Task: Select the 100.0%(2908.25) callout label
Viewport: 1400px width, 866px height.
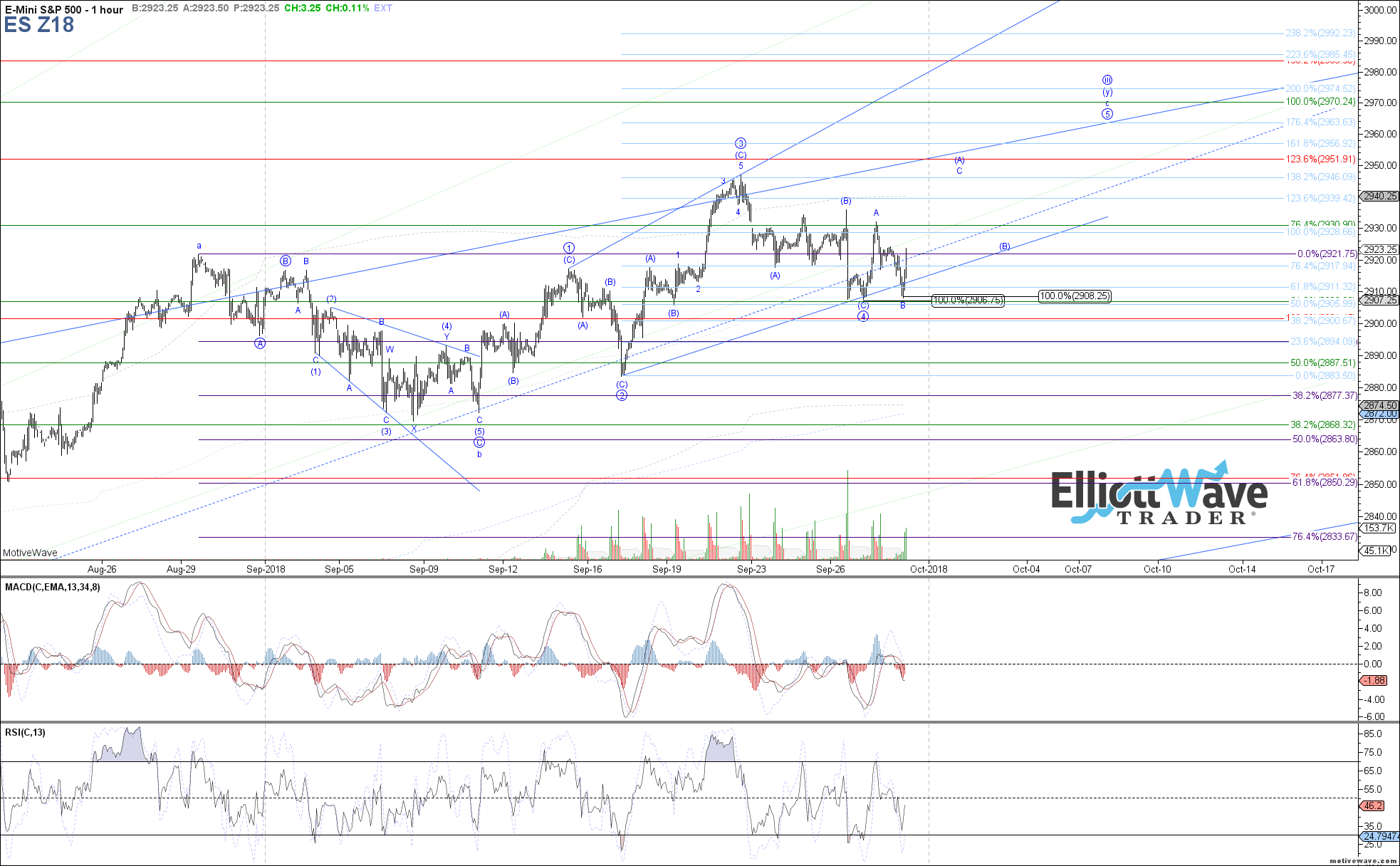Action: click(x=1075, y=296)
